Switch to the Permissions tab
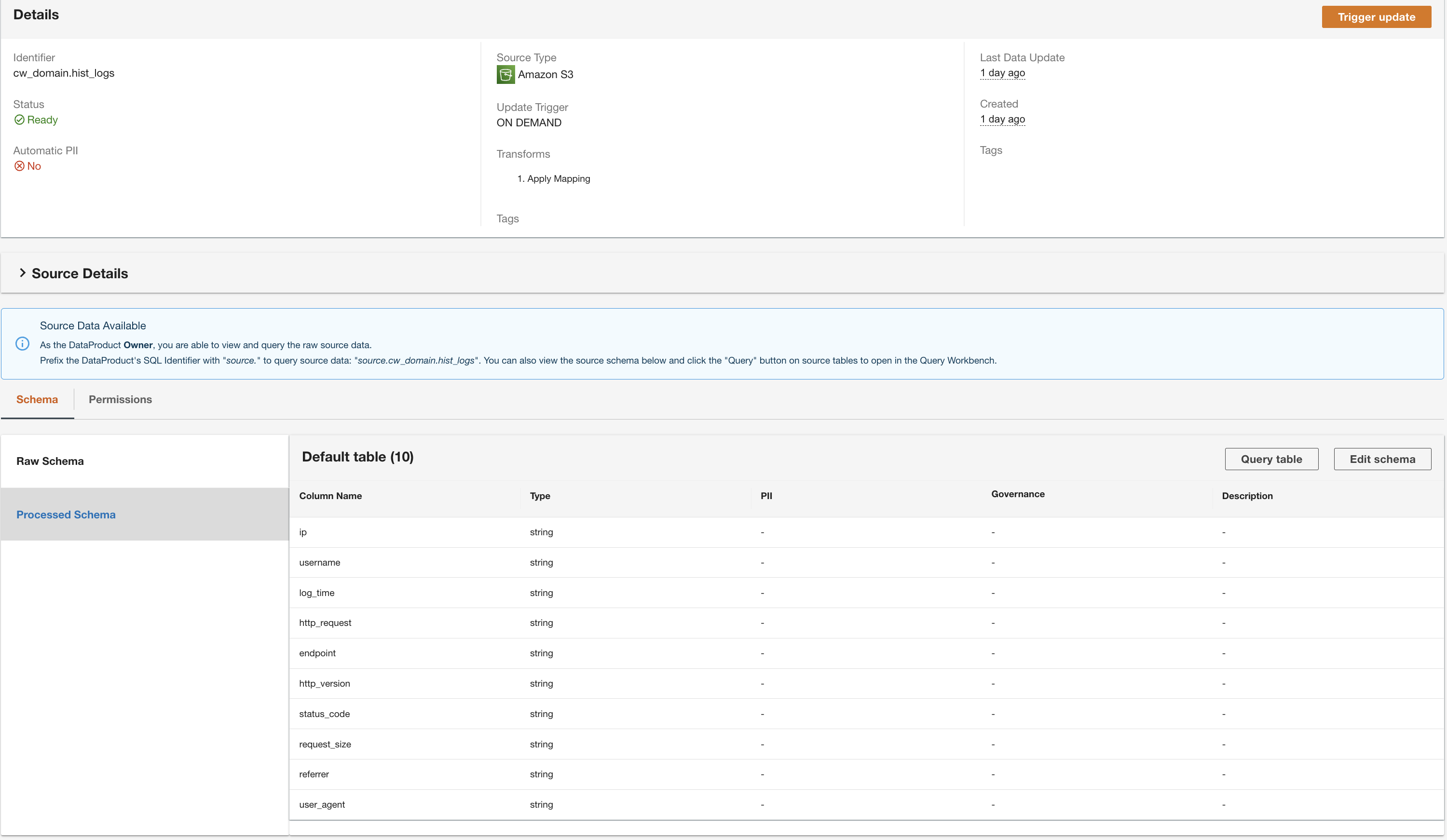The width and height of the screenshot is (1447, 840). click(x=120, y=400)
